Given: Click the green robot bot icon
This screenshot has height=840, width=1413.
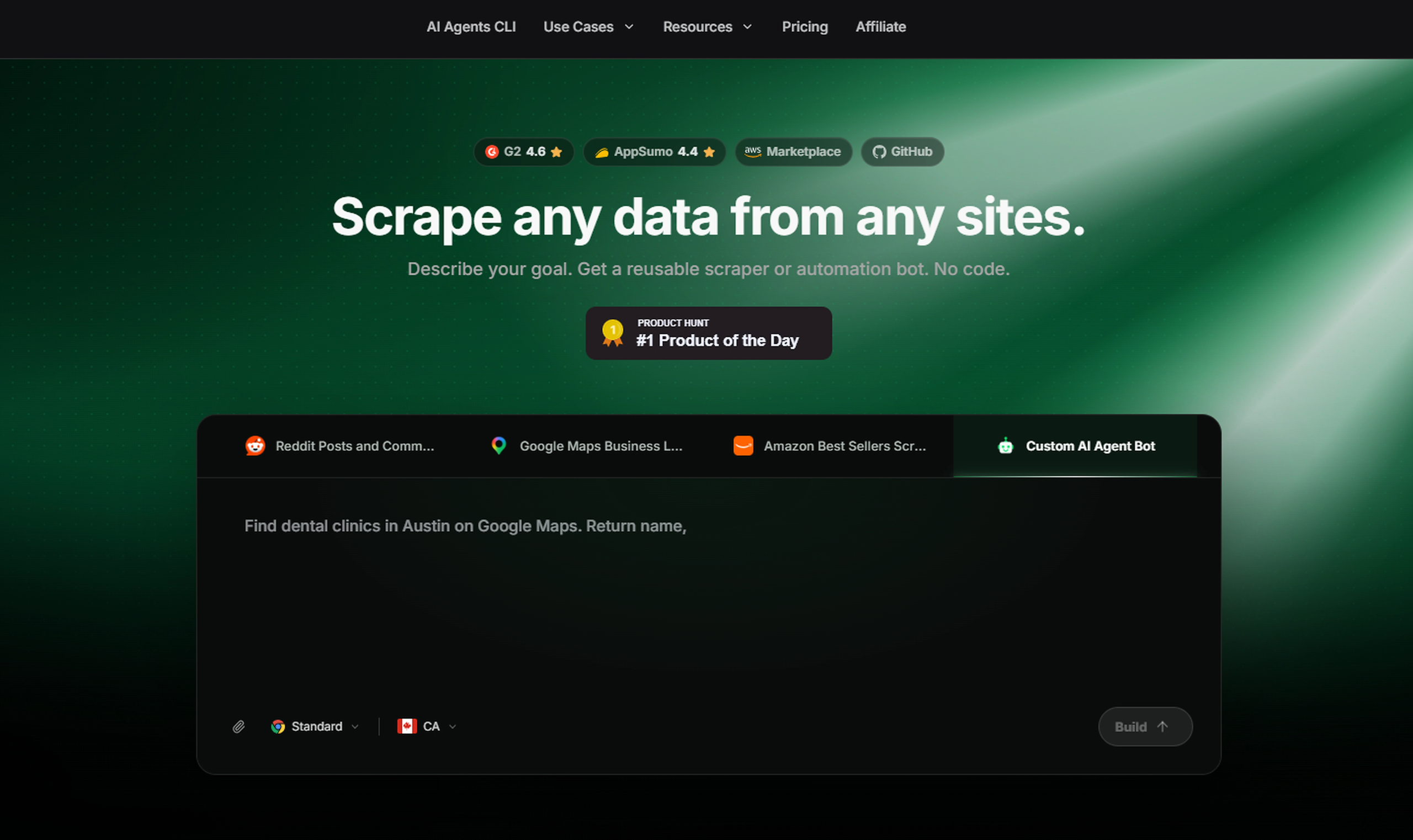Looking at the screenshot, I should tap(1006, 446).
